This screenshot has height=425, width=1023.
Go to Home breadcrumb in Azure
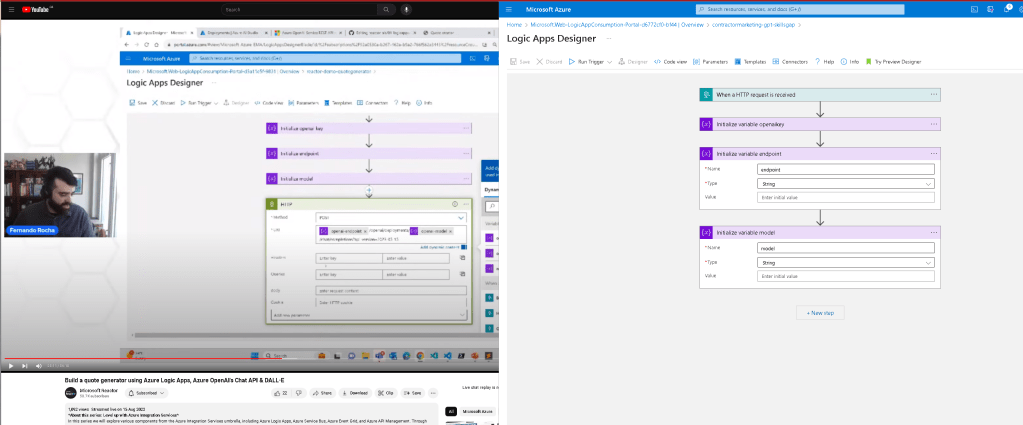514,24
